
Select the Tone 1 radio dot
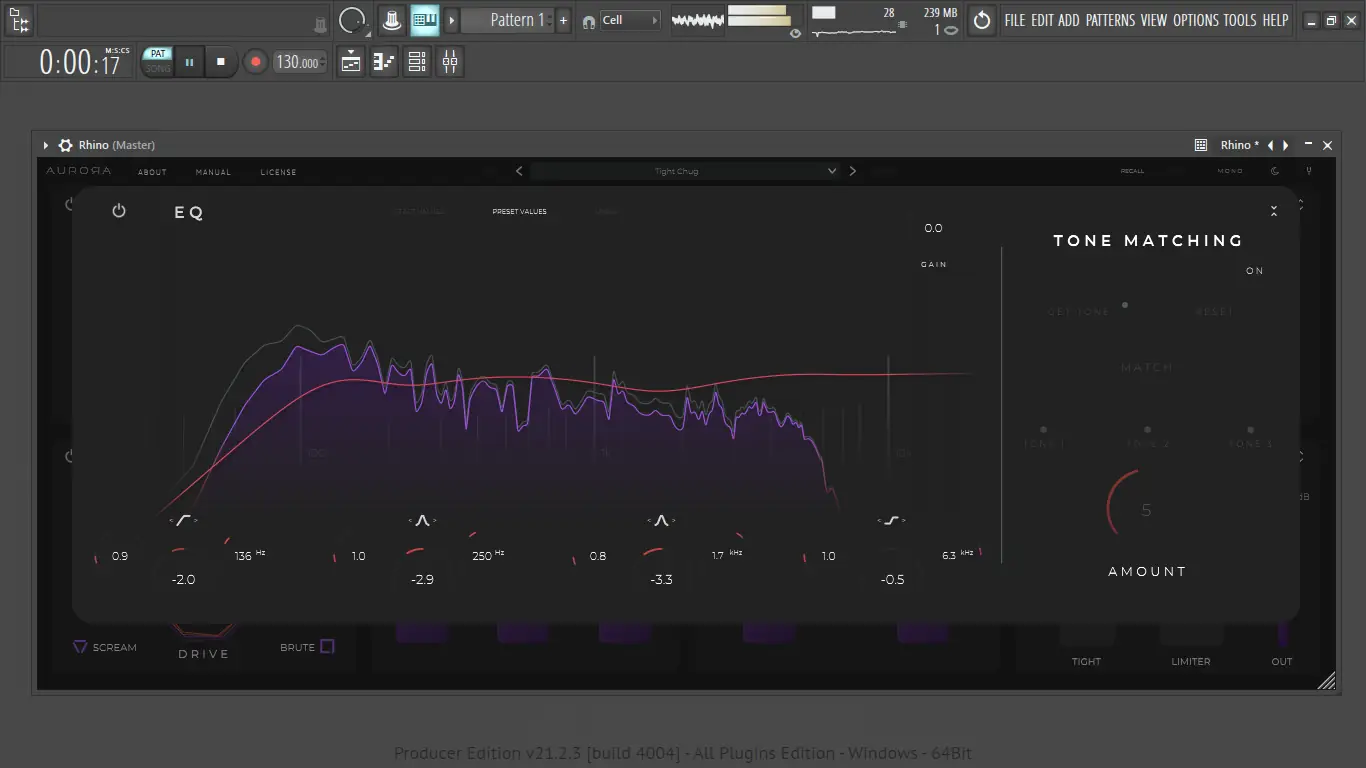pyautogui.click(x=1043, y=430)
